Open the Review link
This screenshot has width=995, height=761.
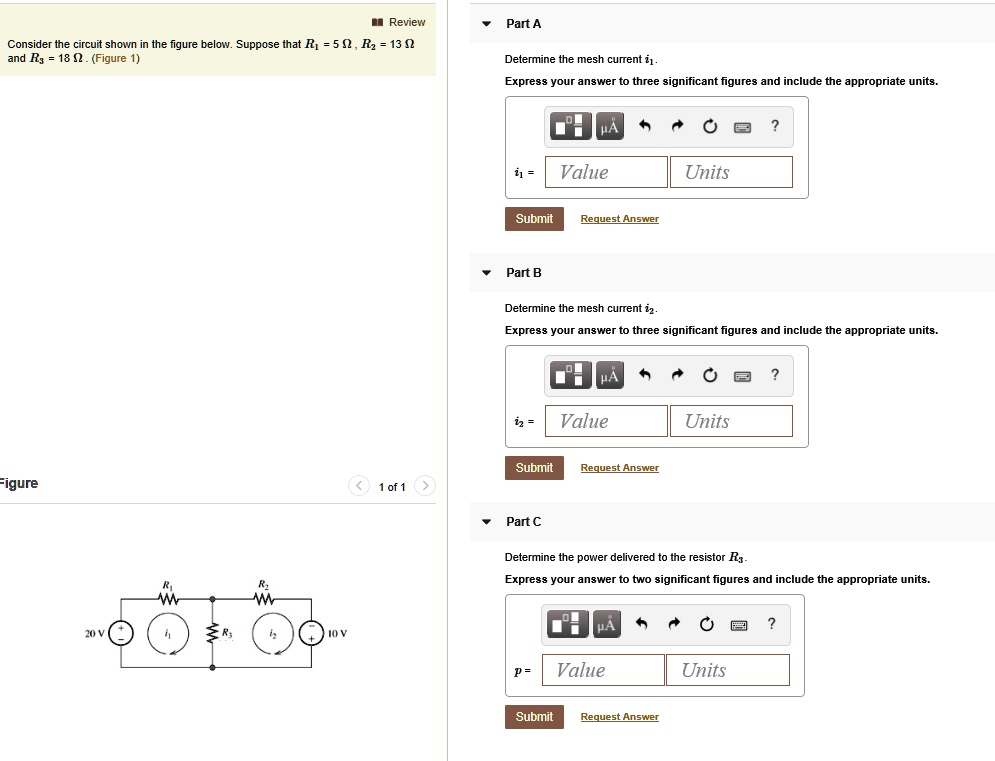coord(399,22)
